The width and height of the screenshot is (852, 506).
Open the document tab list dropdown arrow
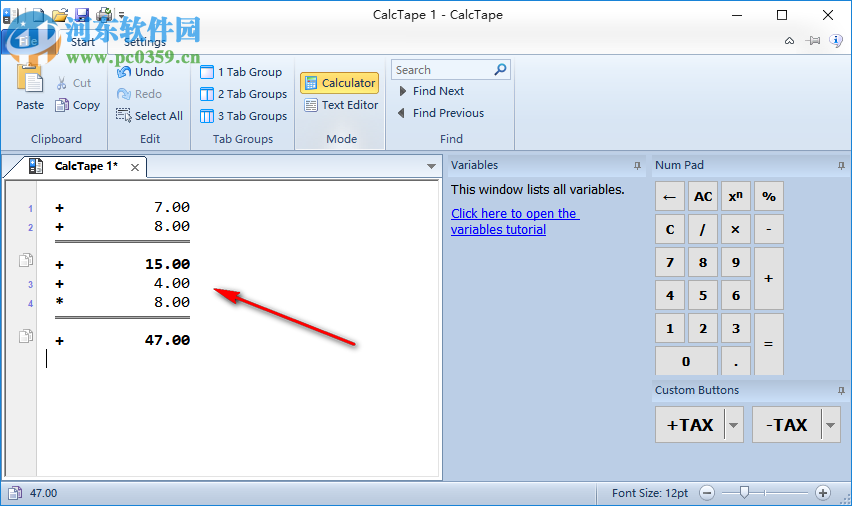(431, 166)
